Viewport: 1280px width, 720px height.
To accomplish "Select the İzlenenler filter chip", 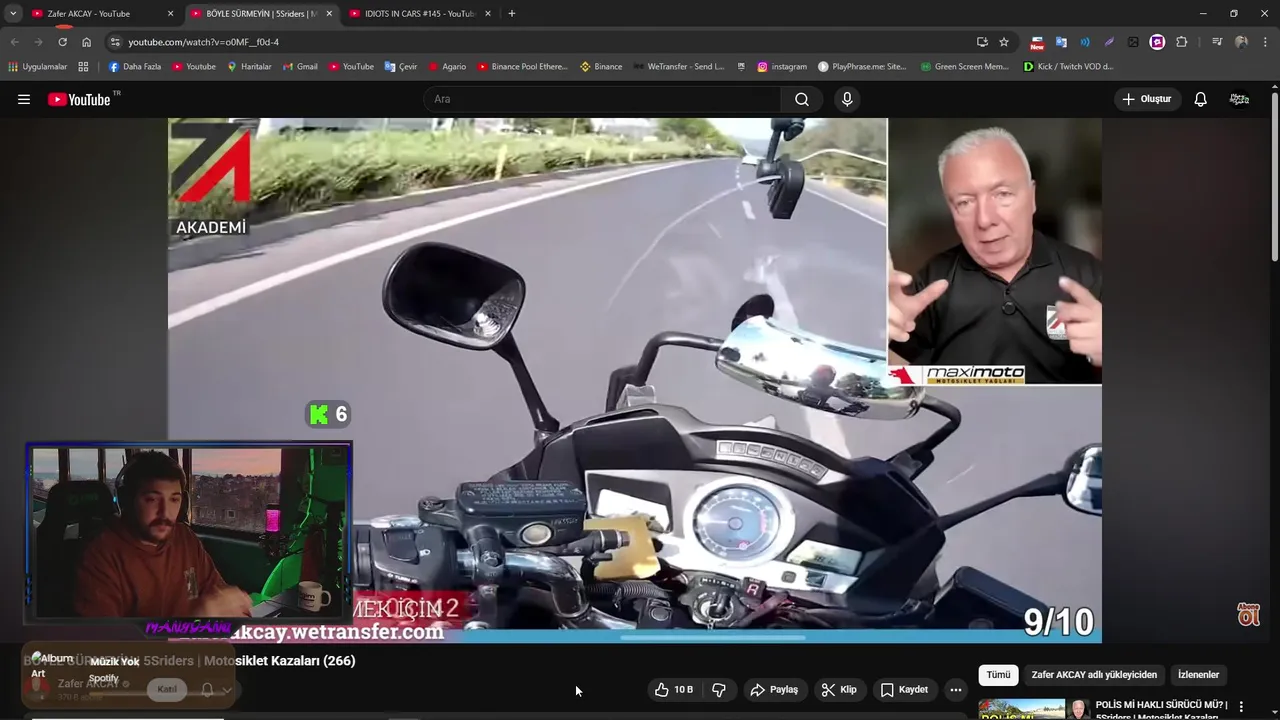I will (x=1198, y=675).
